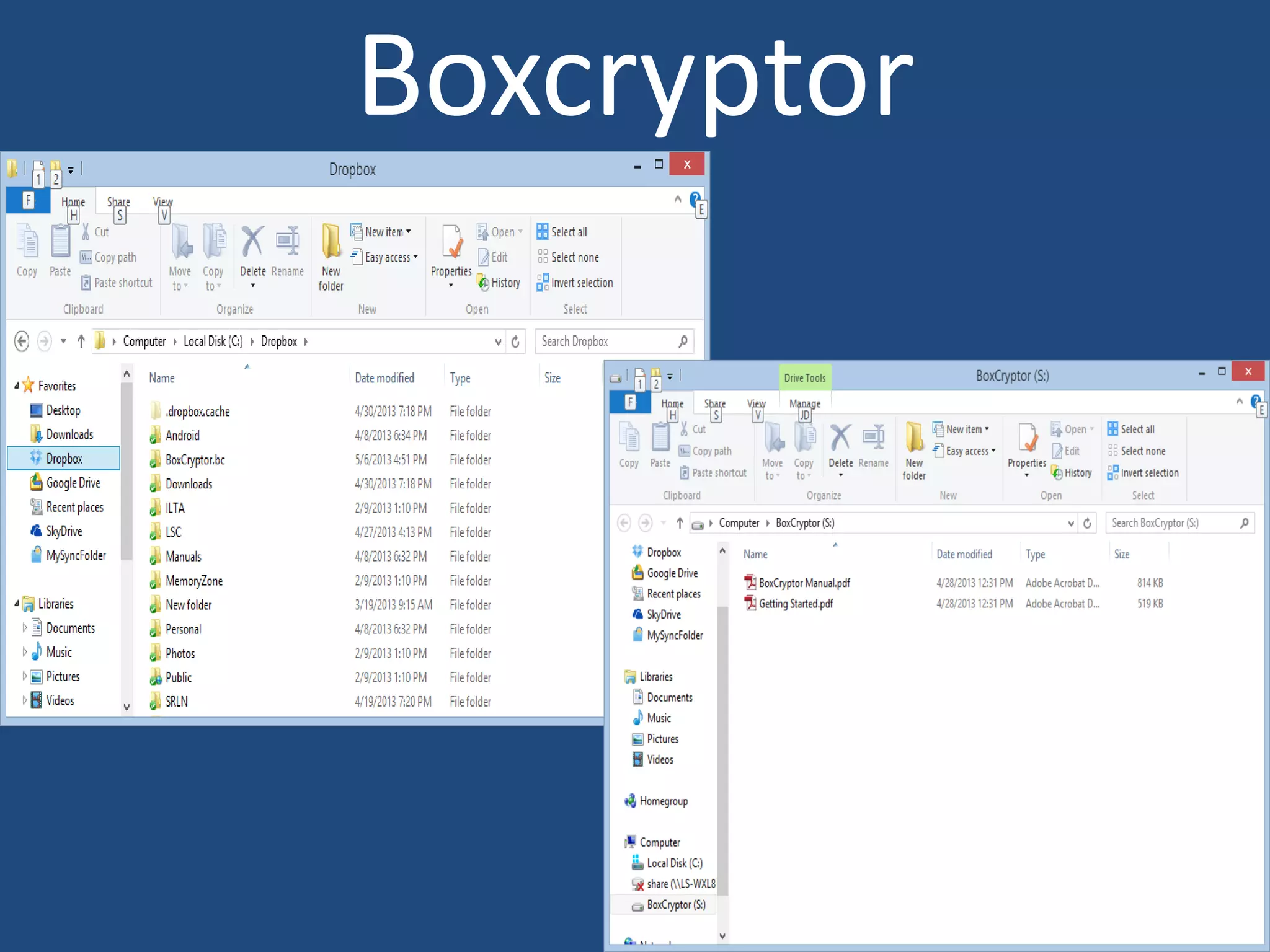
Task: Go up one level in Dropbox window
Action: tap(81, 342)
